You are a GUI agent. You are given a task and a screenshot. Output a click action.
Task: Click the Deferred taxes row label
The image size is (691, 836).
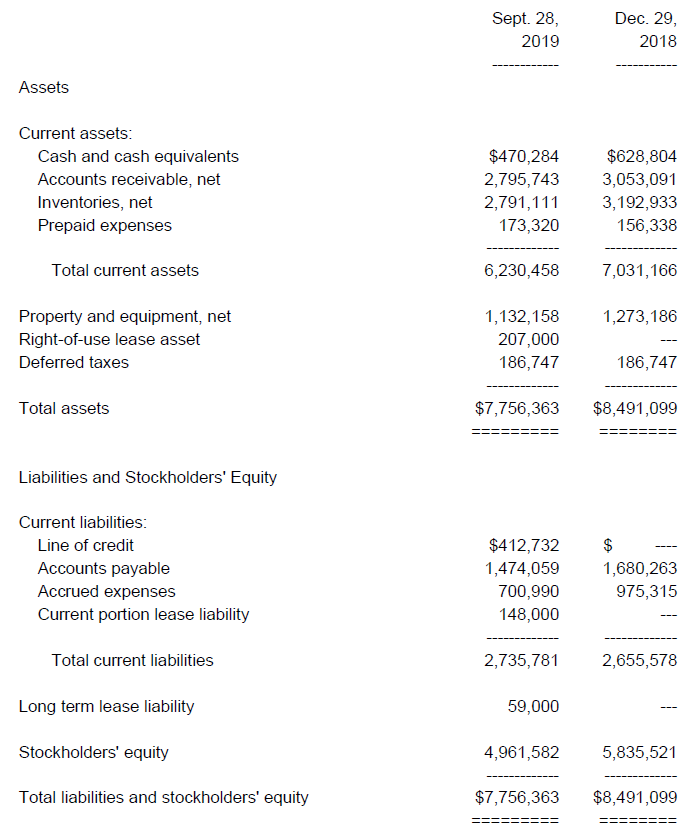point(74,362)
